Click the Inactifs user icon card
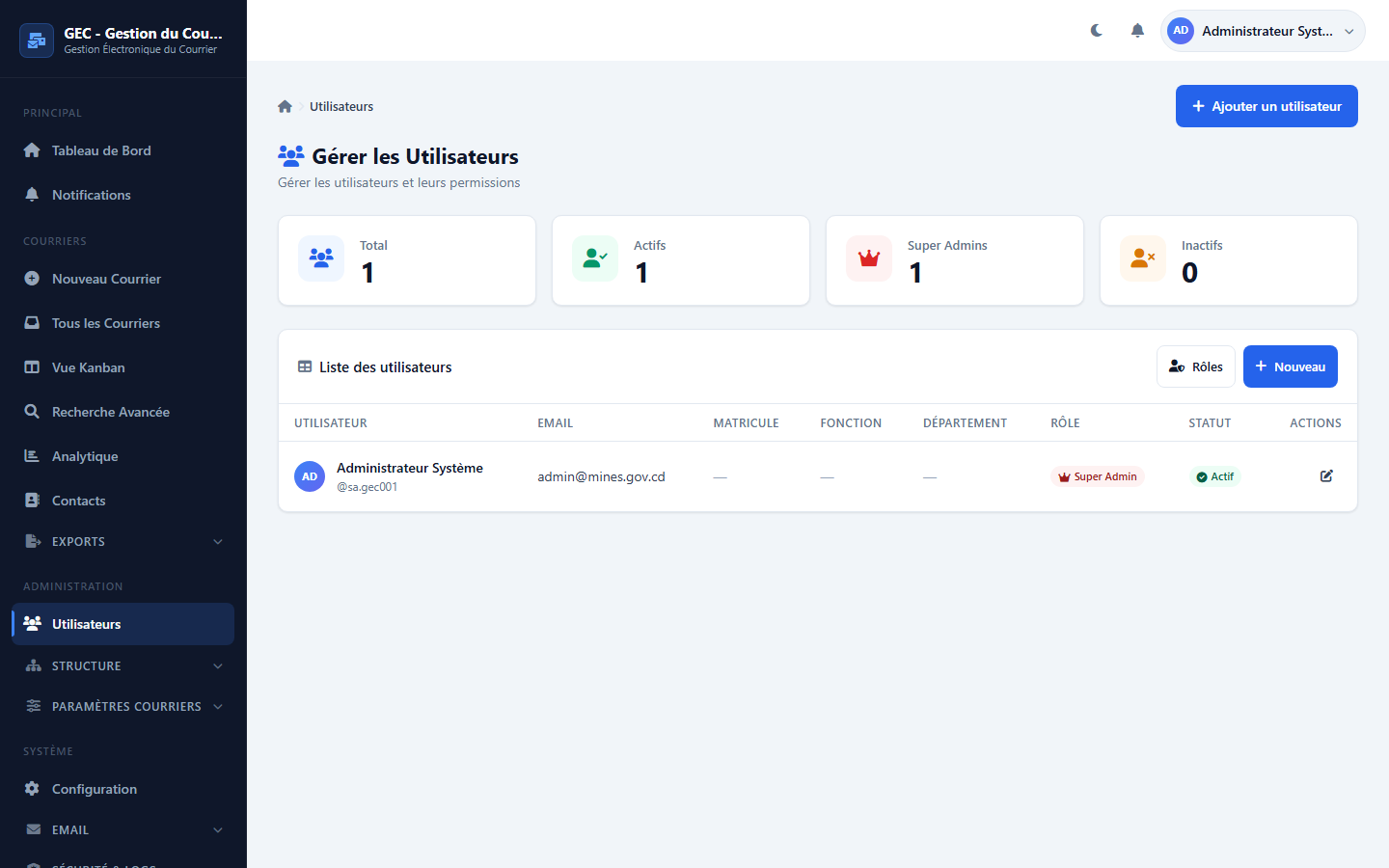 pos(1143,258)
